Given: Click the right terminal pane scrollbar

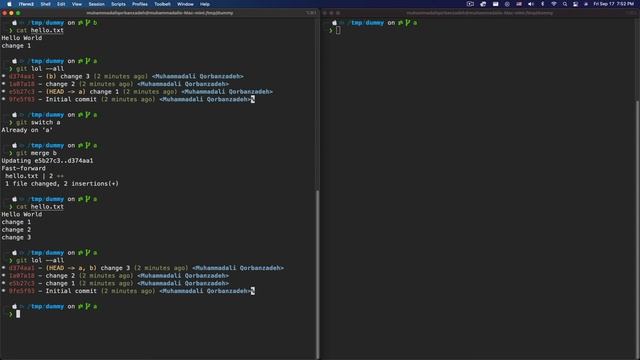Looking at the screenshot, I should [x=637, y=229].
